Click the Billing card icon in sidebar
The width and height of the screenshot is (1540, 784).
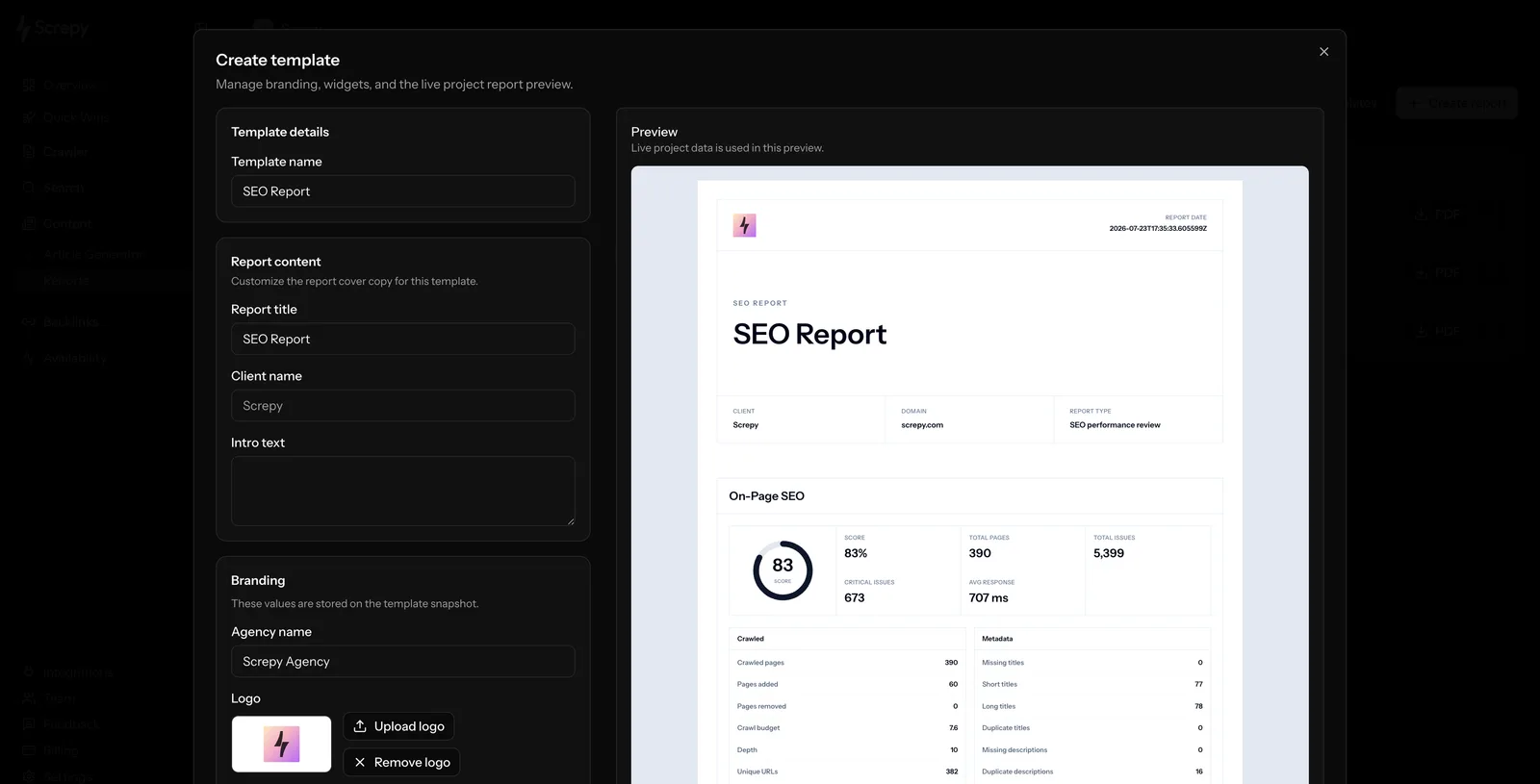[x=29, y=750]
